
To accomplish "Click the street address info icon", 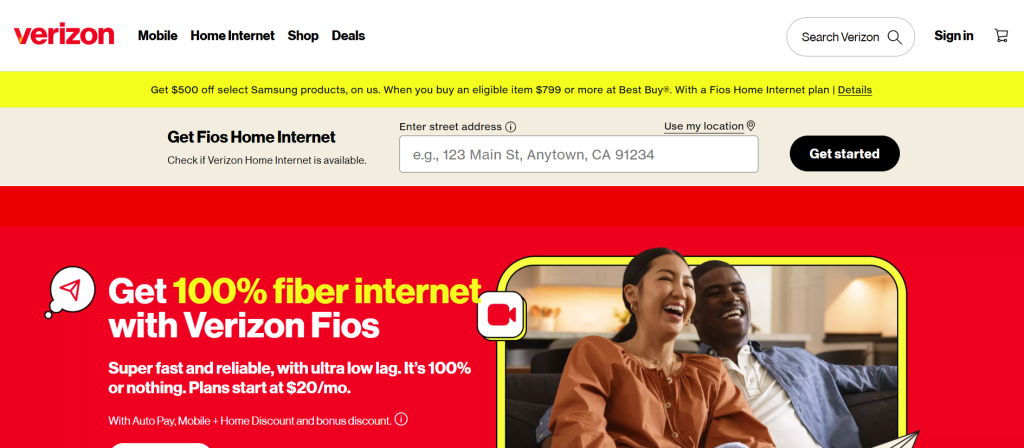I will [511, 127].
